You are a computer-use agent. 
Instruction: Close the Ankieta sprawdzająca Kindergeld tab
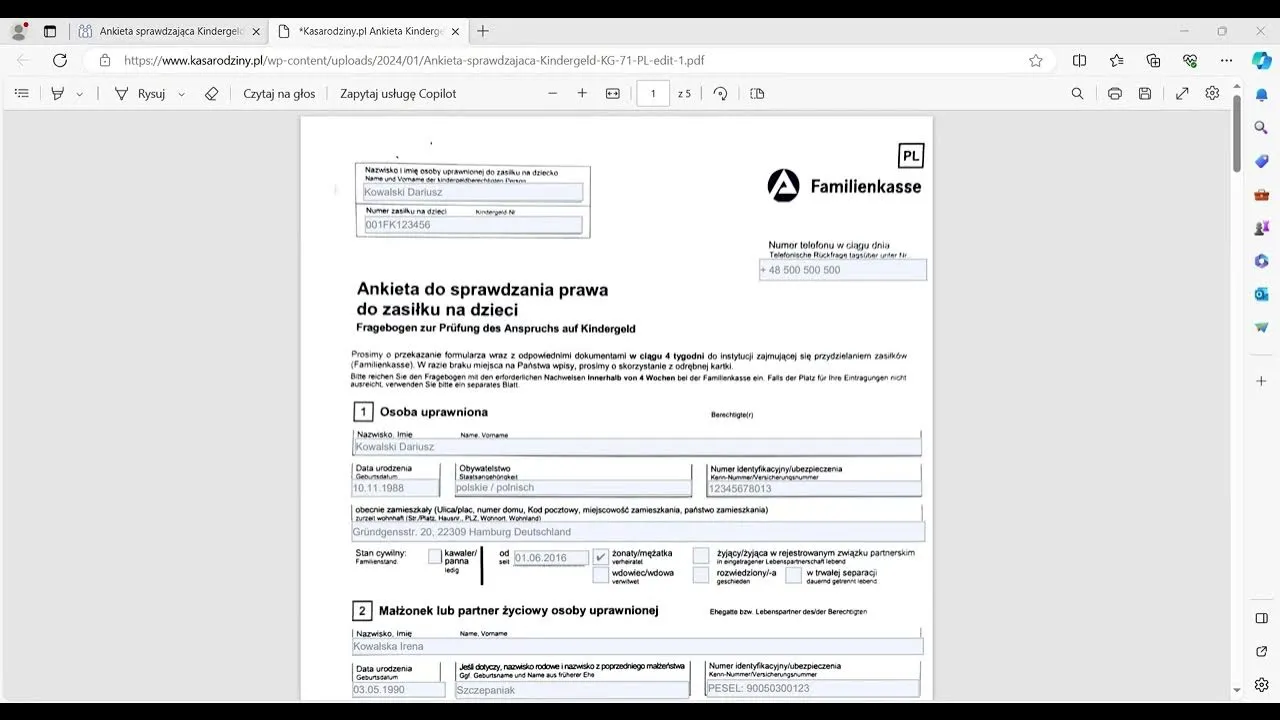(x=256, y=31)
